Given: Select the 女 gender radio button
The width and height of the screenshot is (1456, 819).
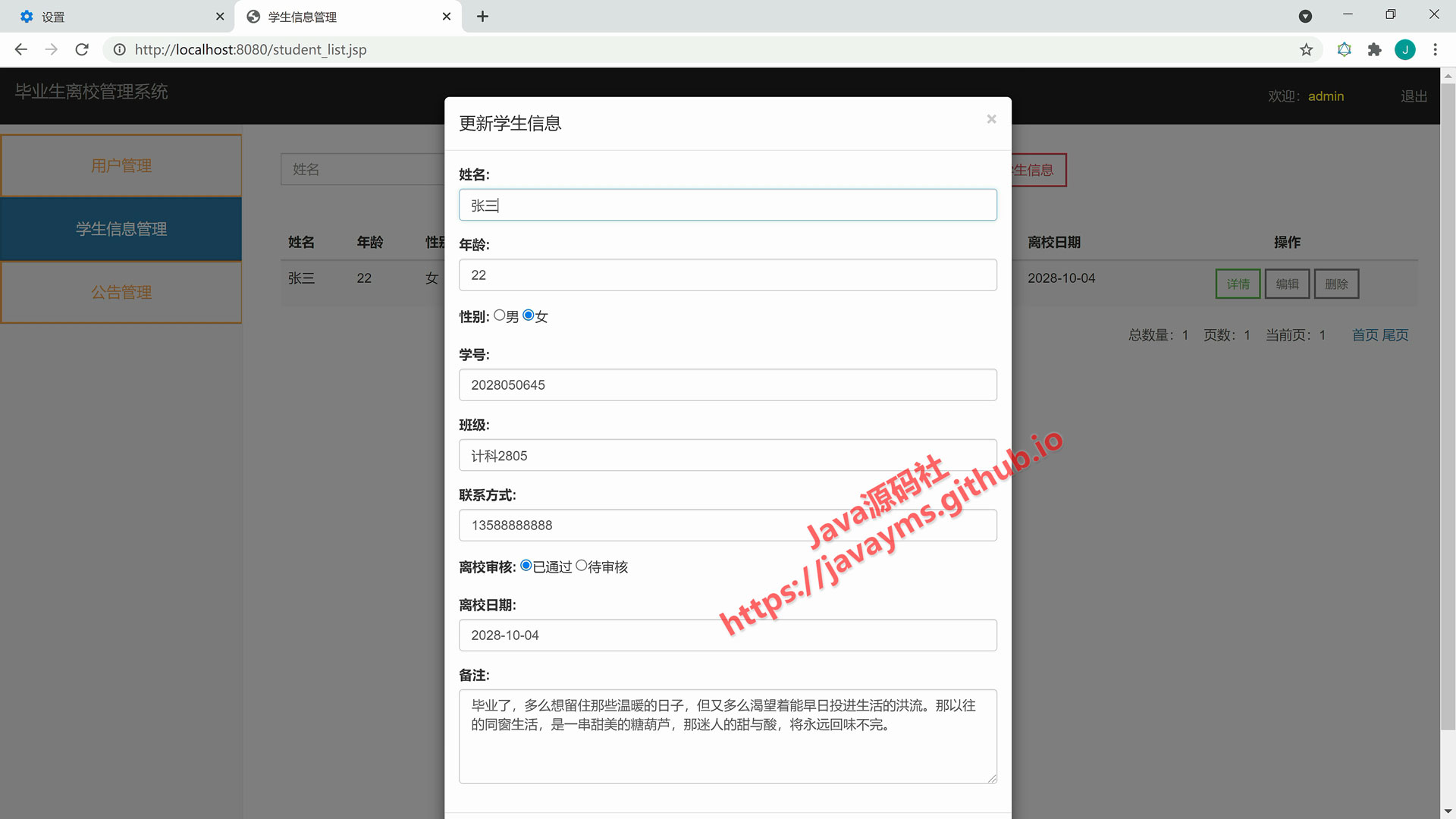Looking at the screenshot, I should (x=529, y=315).
